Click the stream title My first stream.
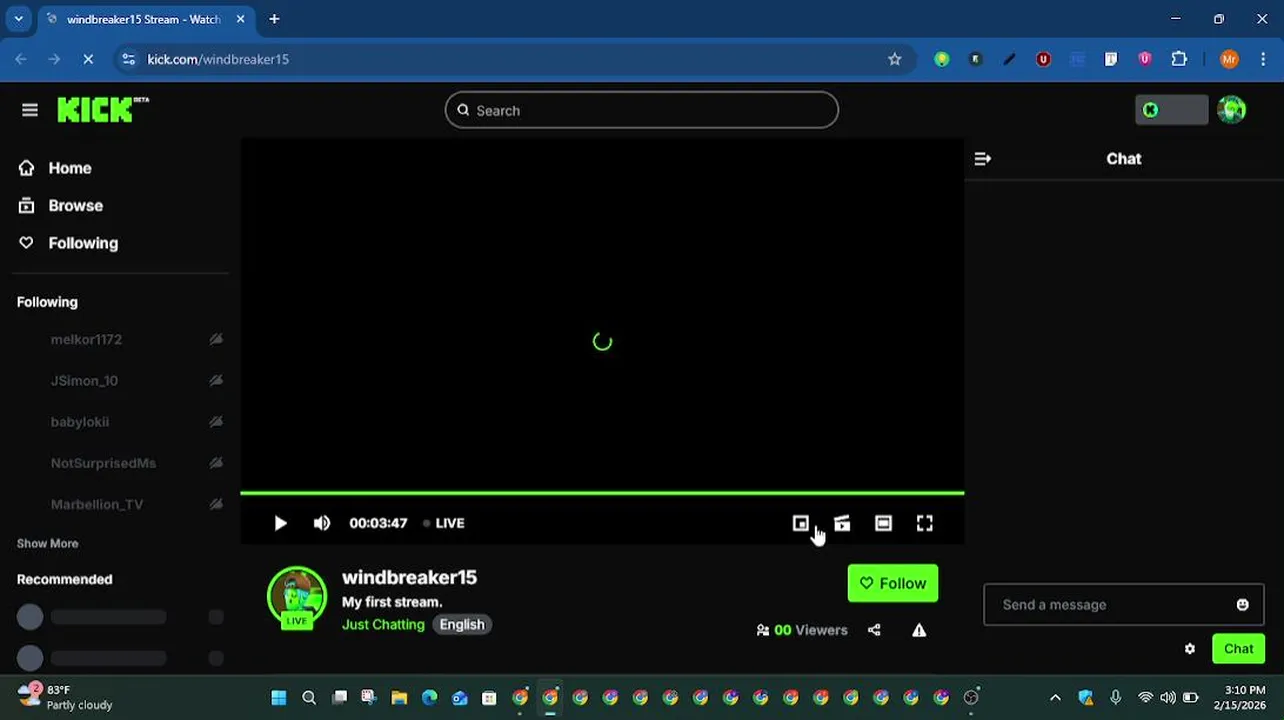Viewport: 1284px width, 720px height. [392, 602]
